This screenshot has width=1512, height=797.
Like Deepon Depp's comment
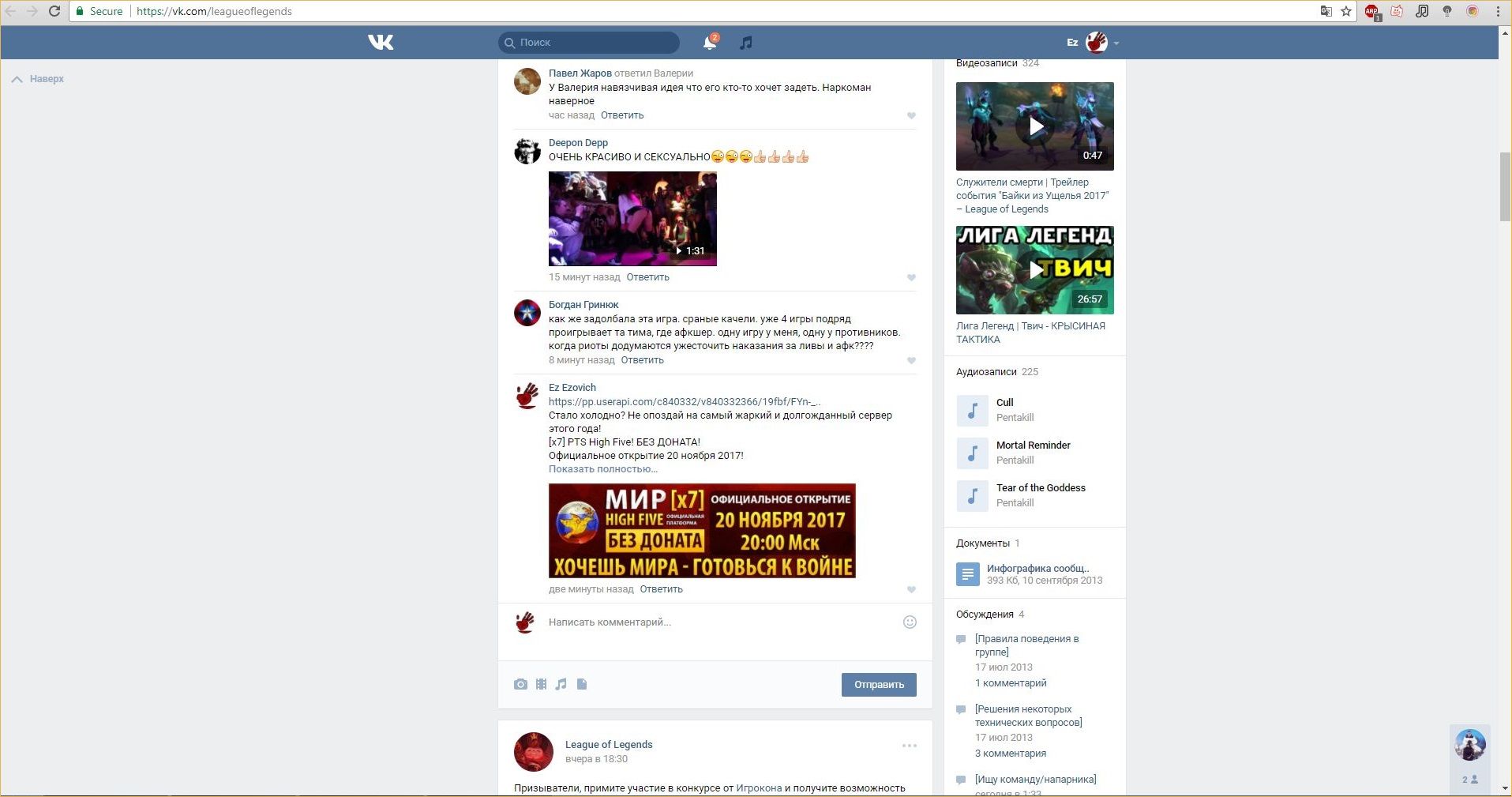click(911, 278)
